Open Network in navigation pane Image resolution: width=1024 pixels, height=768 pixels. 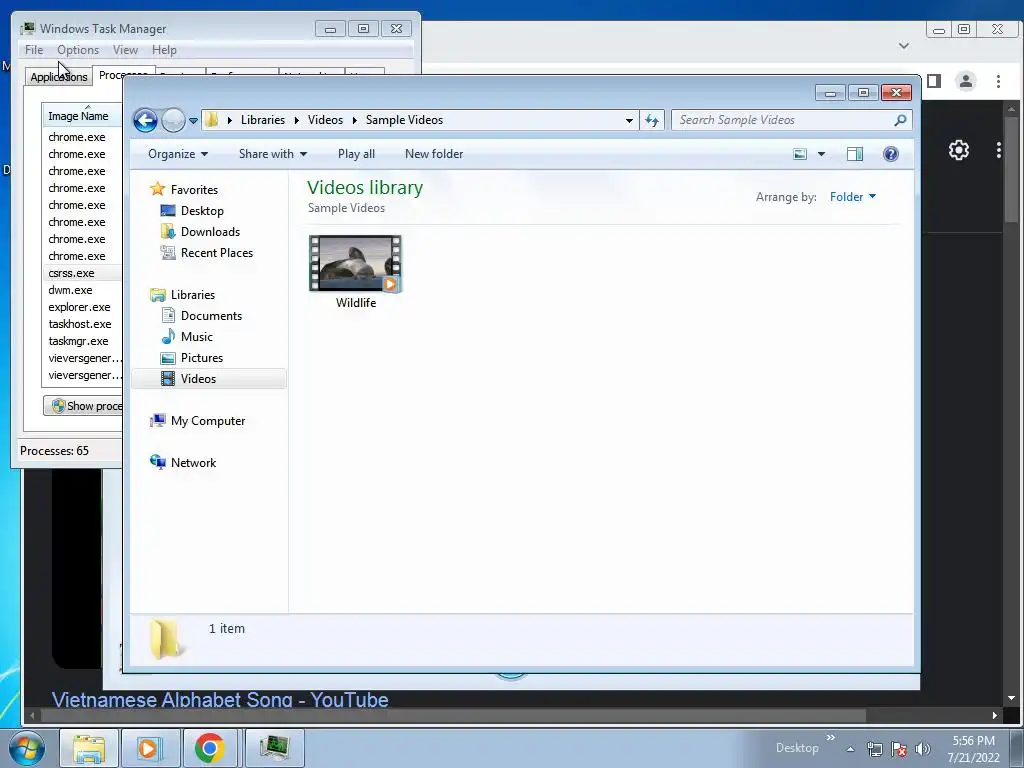pos(193,462)
